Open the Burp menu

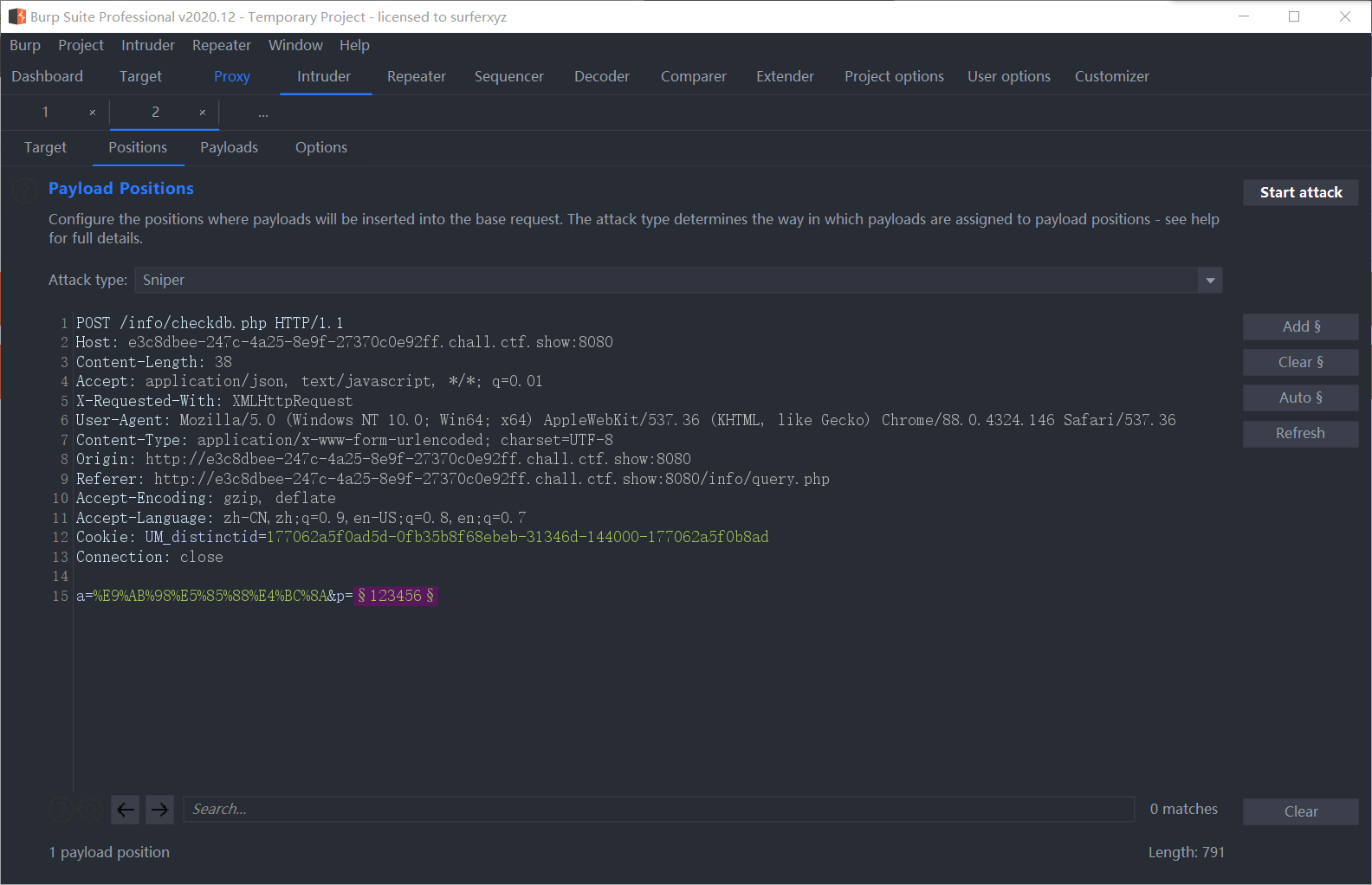tap(25, 45)
